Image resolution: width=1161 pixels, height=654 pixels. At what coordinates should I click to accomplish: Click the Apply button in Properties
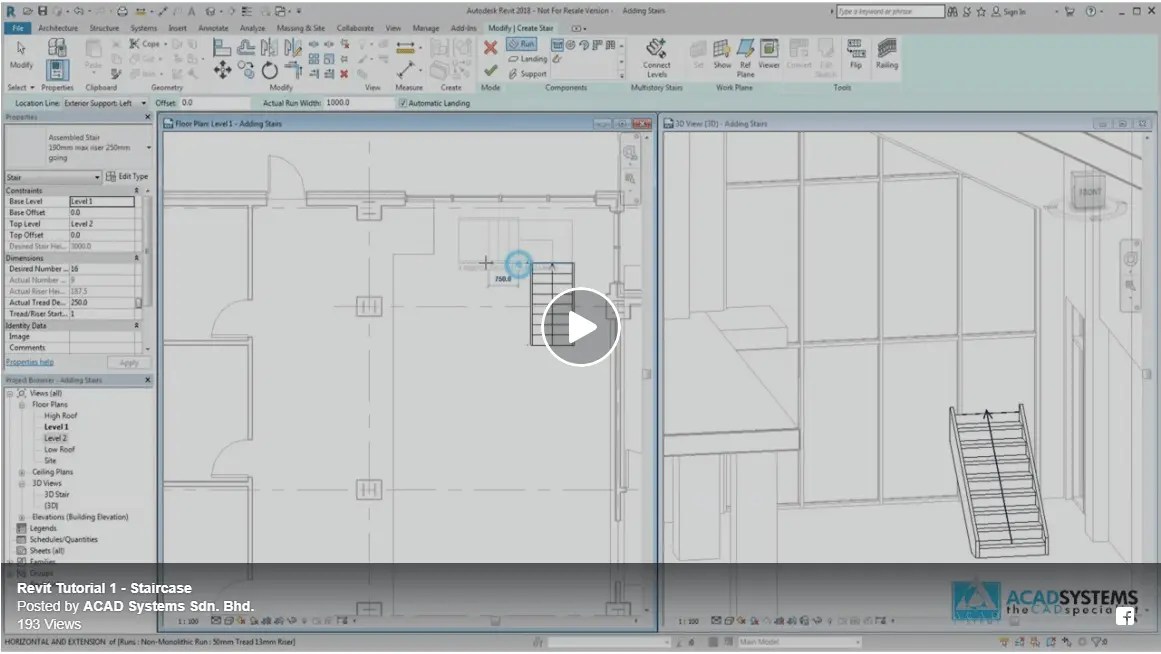pyautogui.click(x=129, y=362)
